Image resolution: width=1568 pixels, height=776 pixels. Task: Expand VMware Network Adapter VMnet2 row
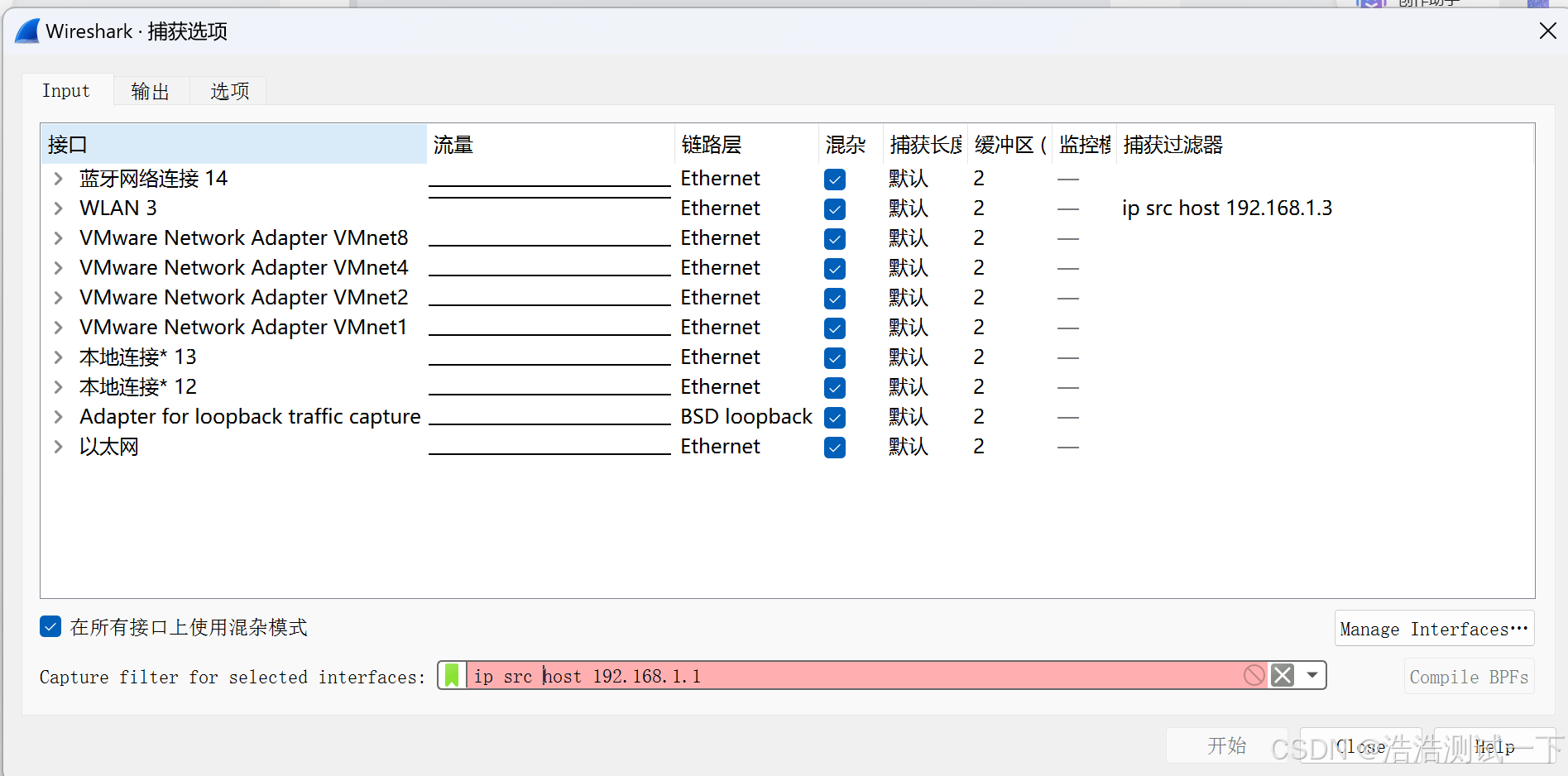click(58, 298)
